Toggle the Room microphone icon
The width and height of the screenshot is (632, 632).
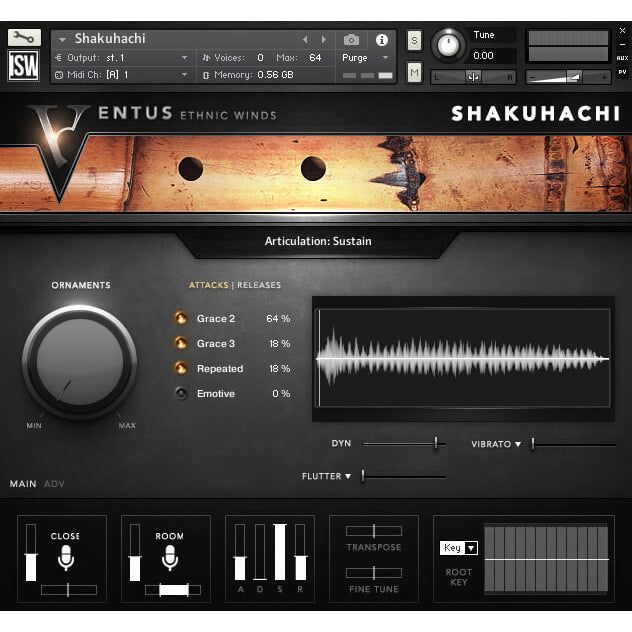pyautogui.click(x=170, y=558)
